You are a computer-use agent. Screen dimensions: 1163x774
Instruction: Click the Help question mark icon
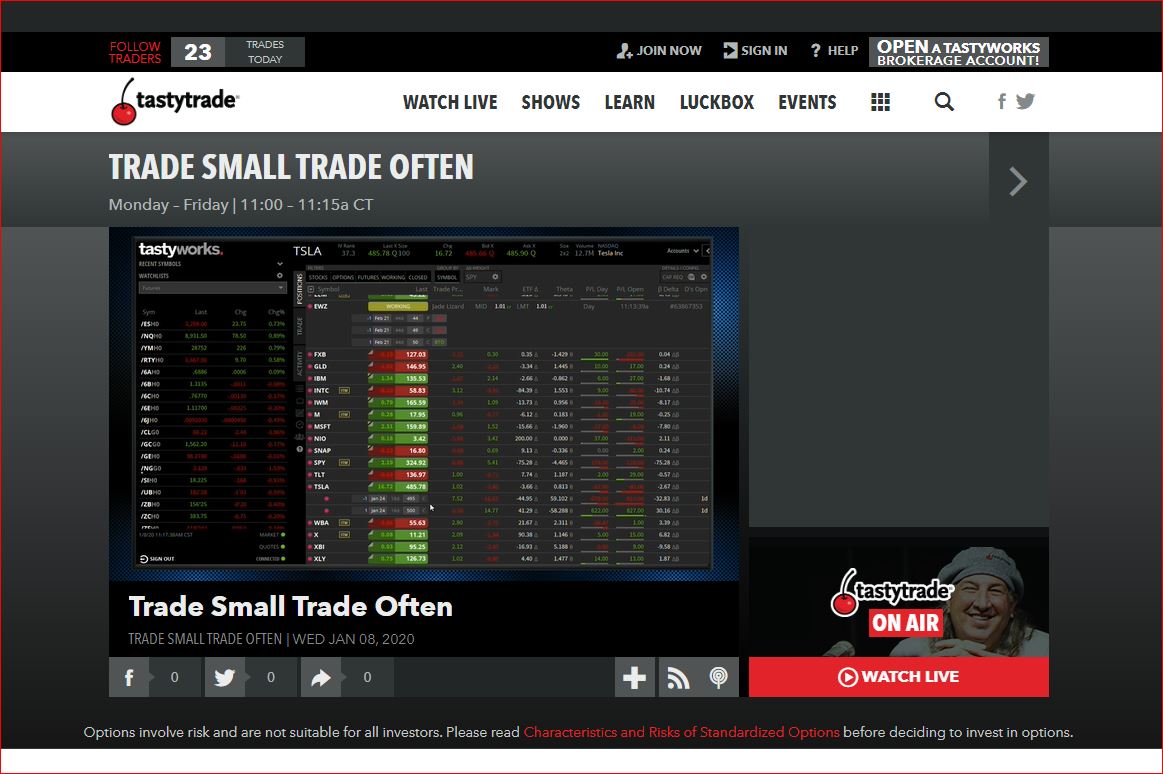click(x=816, y=50)
